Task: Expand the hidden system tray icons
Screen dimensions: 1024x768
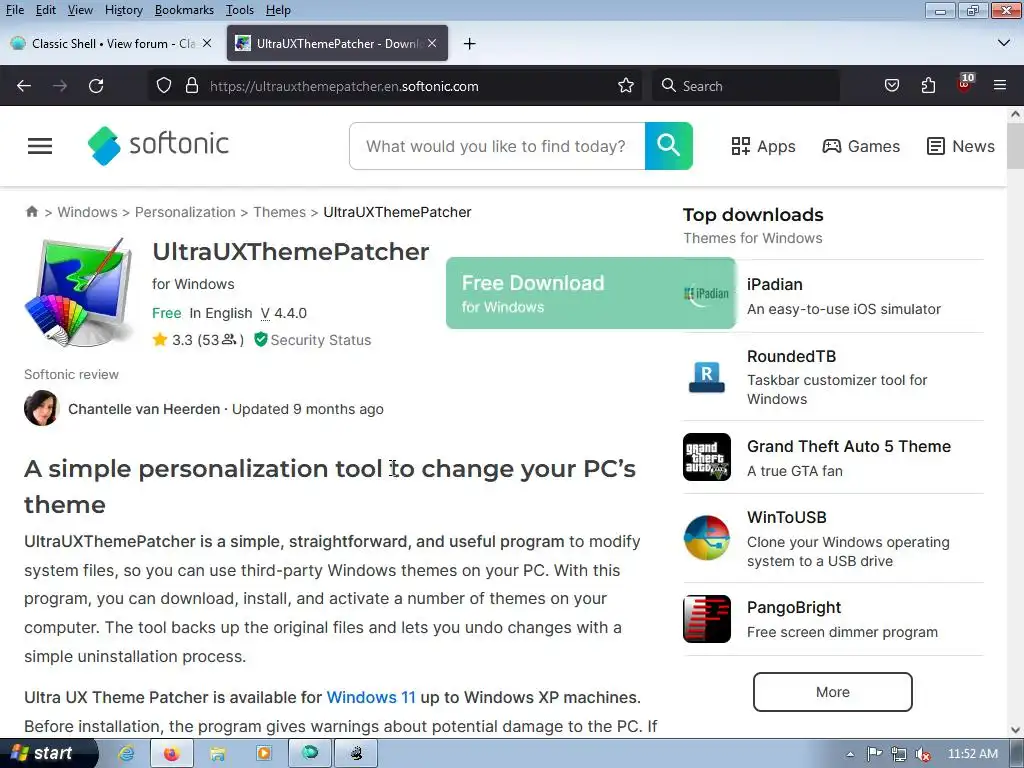Action: click(x=850, y=754)
